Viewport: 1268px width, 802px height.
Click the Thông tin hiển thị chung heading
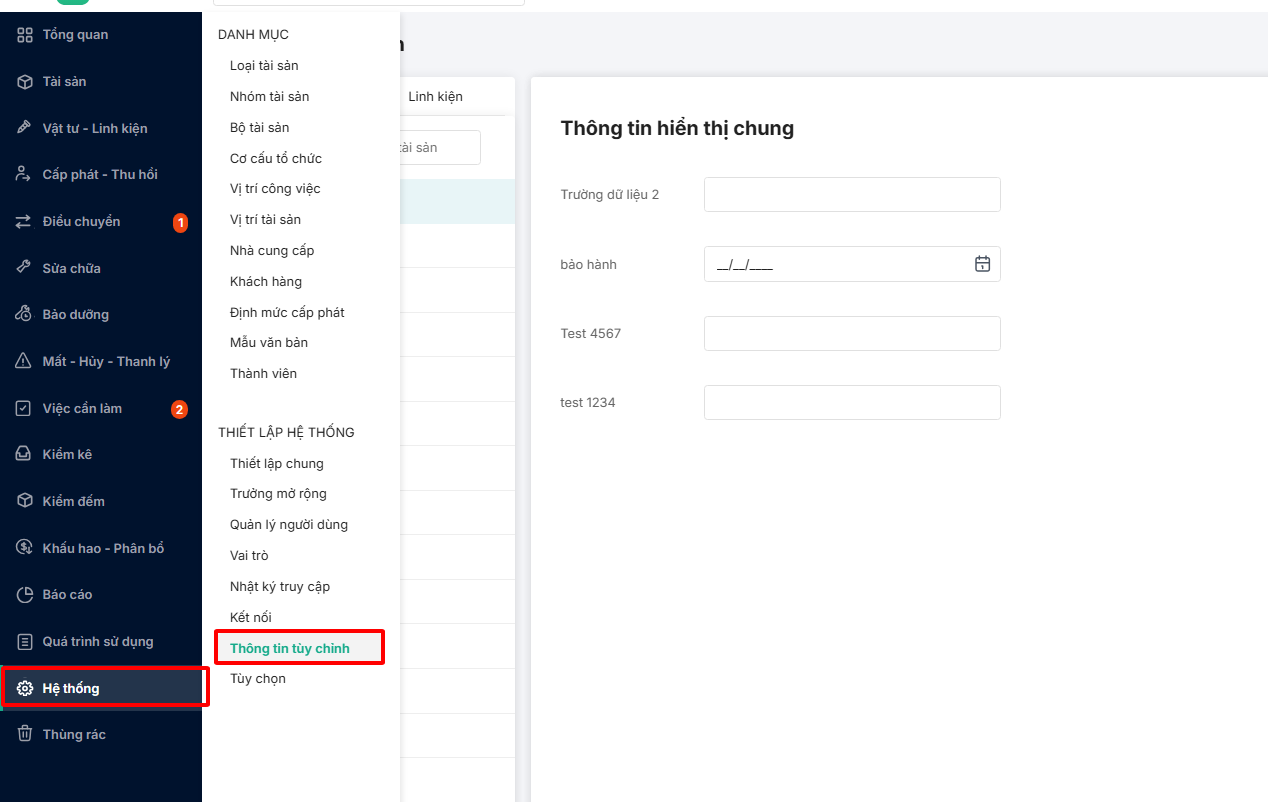coord(677,128)
